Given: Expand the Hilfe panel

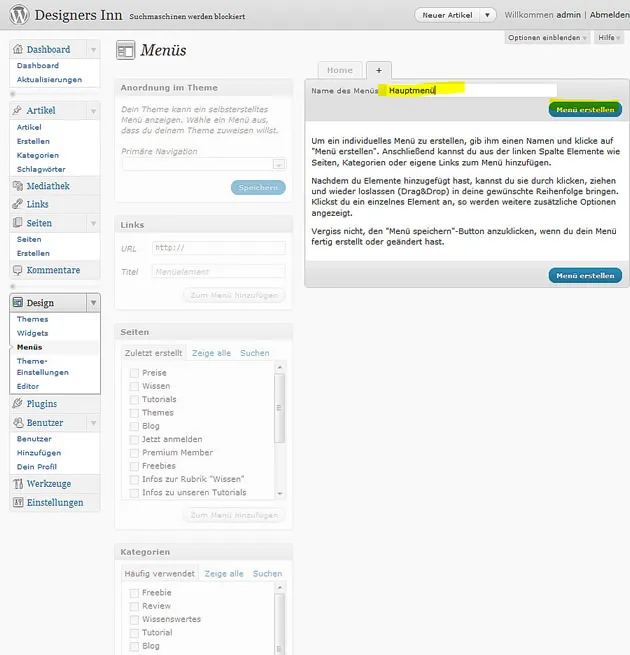Looking at the screenshot, I should [x=609, y=38].
